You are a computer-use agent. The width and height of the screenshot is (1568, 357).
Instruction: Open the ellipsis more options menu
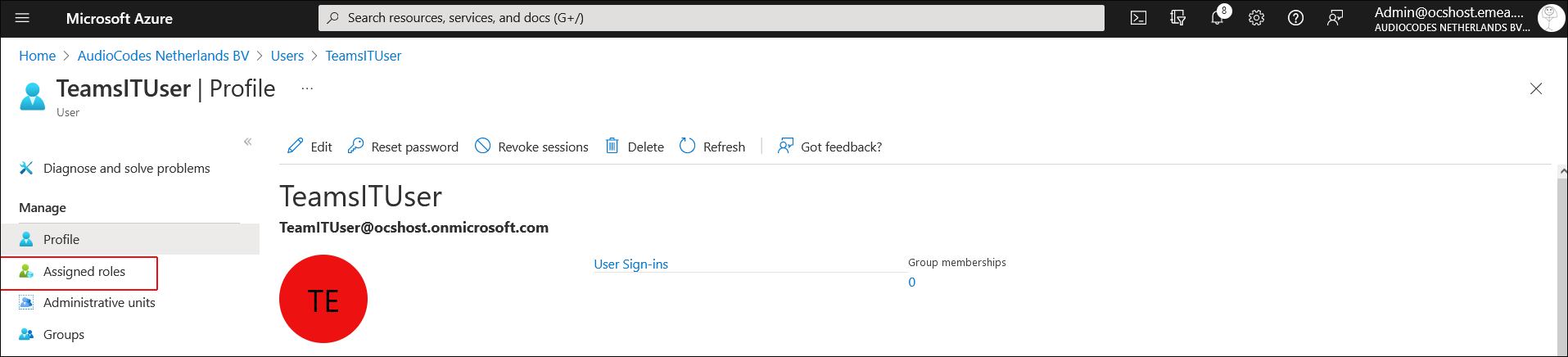tap(307, 88)
